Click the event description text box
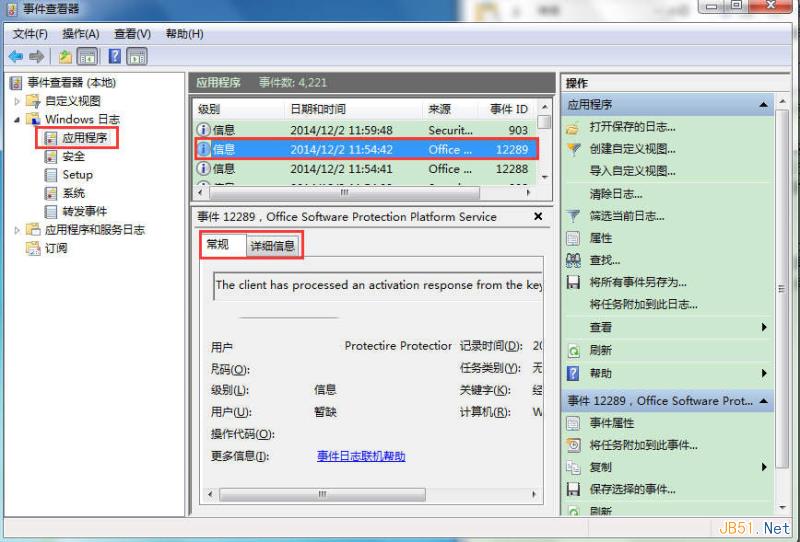Viewport: 800px width, 542px height. pos(378,285)
